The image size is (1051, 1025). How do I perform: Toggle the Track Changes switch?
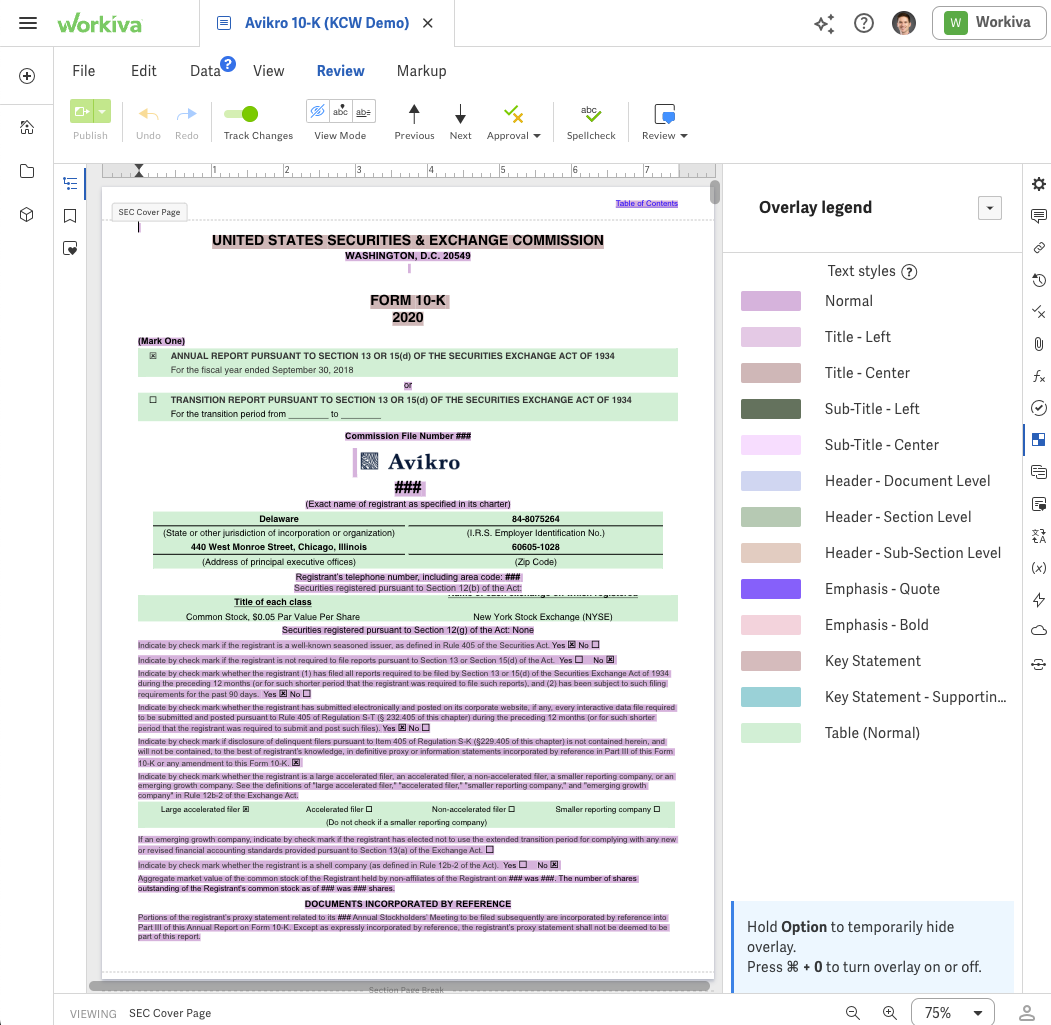241,114
